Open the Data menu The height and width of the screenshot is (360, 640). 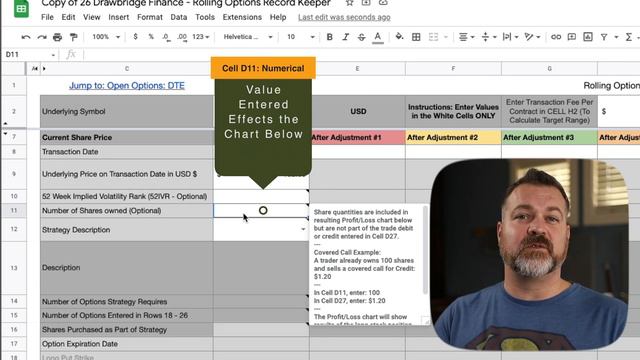(x=179, y=17)
